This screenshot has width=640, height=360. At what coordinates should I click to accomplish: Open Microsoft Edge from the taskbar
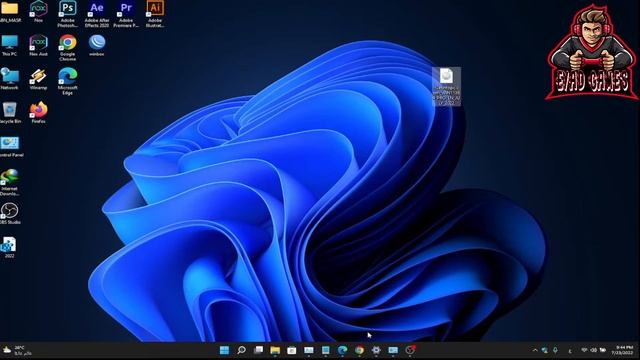tap(342, 350)
